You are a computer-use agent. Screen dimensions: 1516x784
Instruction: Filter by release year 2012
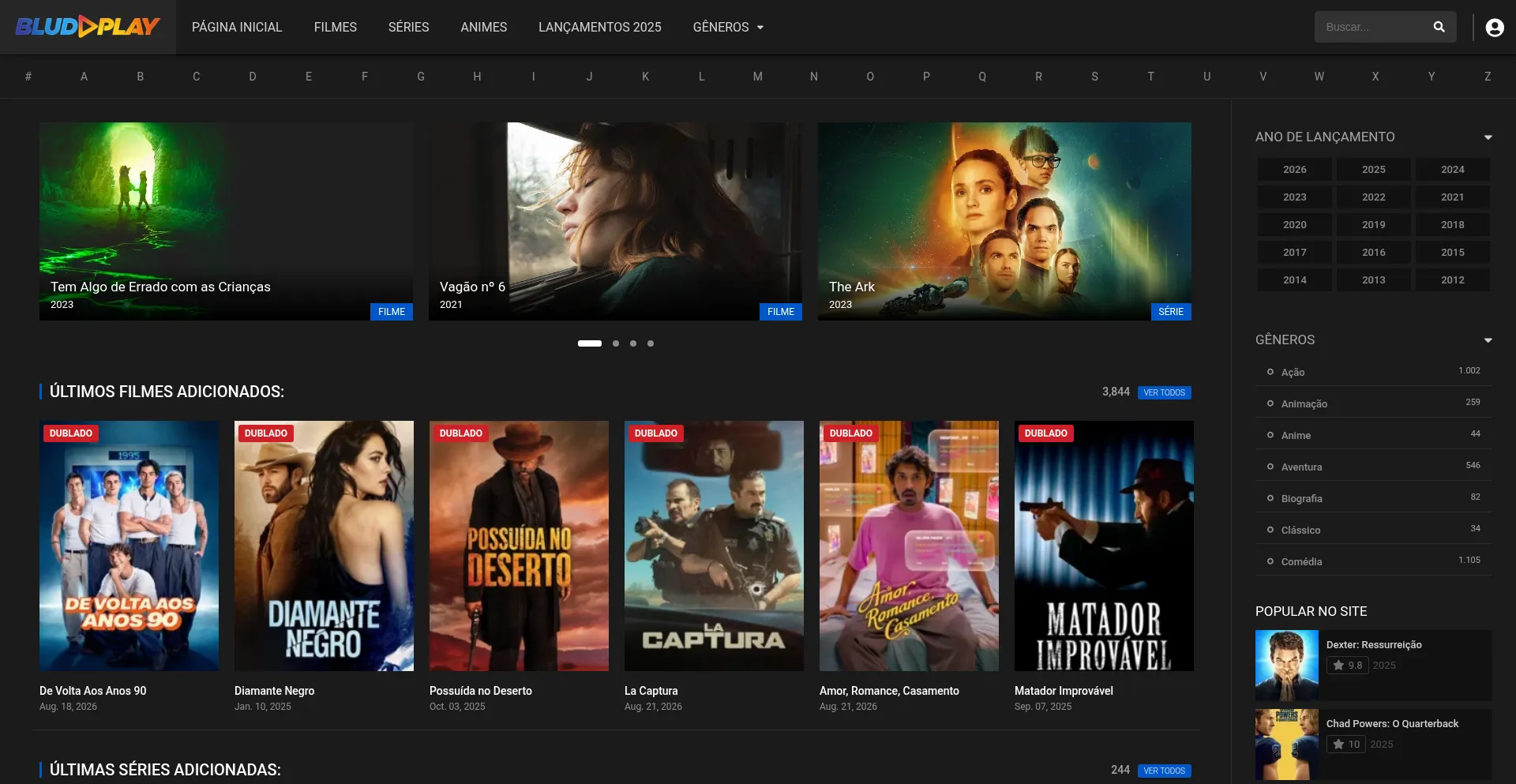1453,280
